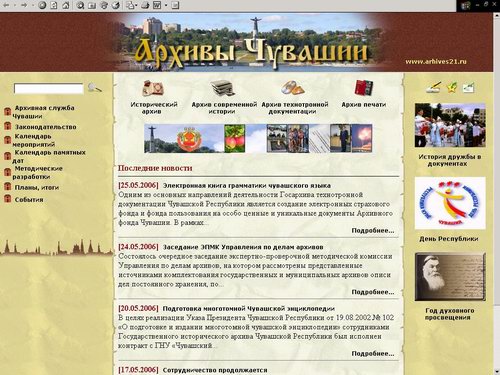500x375 pixels.
Task: Click Год духовного просвещения caption
Action: click(x=449, y=314)
